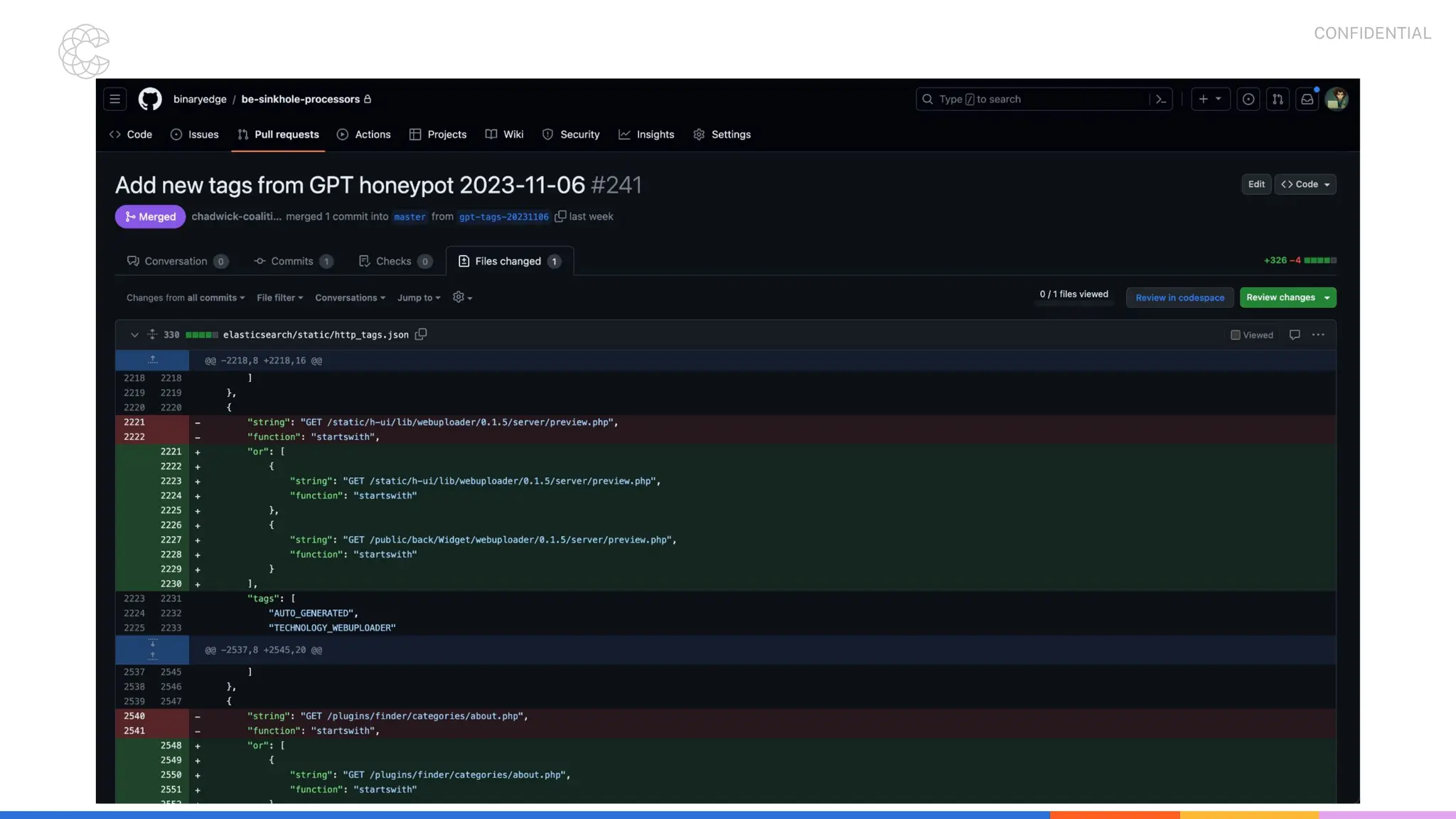This screenshot has height=819, width=1456.
Task: Switch to the Conversation tab
Action: tap(176, 261)
